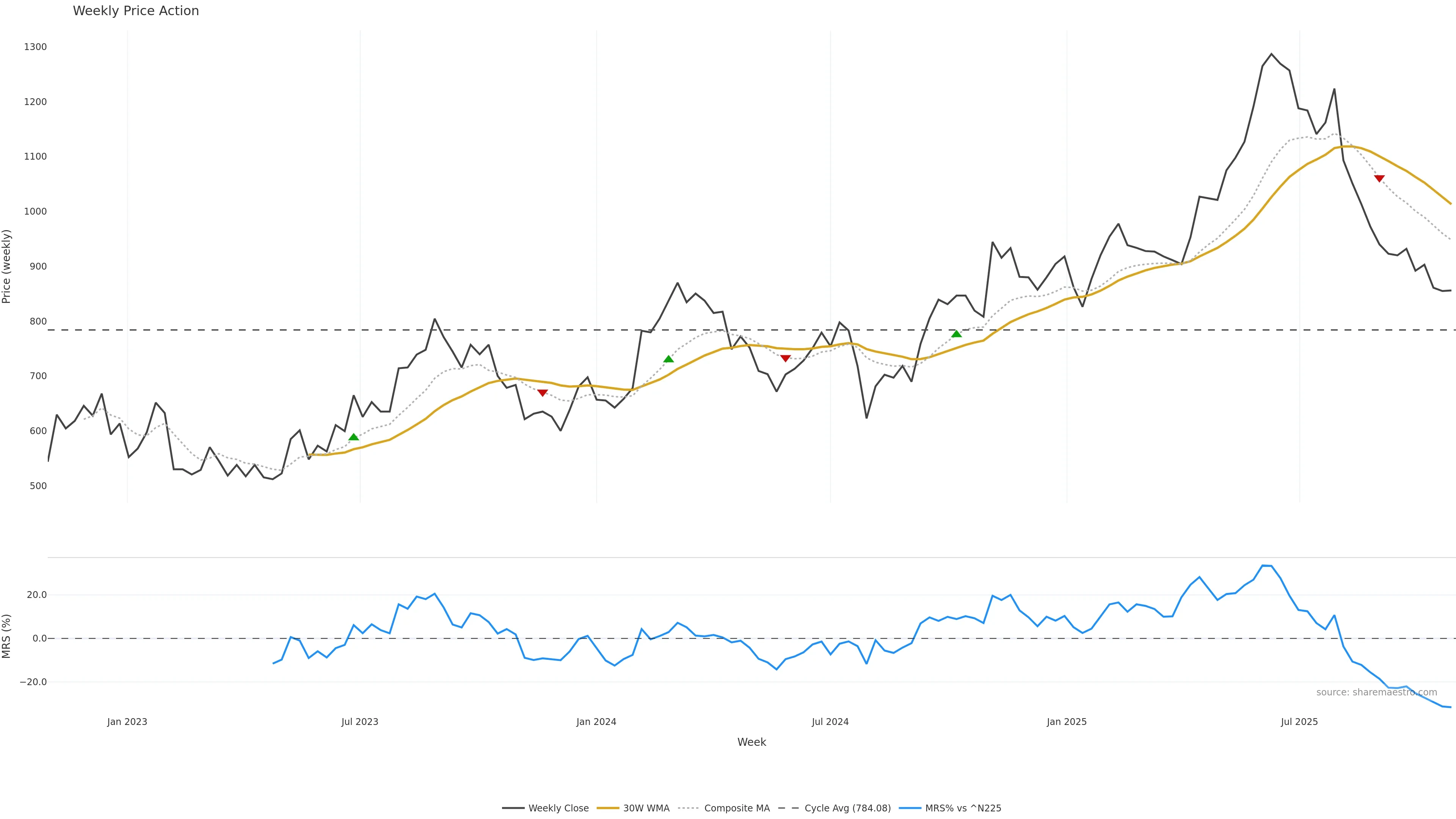Click the Week x-axis title
This screenshot has height=819, width=1456.
(751, 742)
